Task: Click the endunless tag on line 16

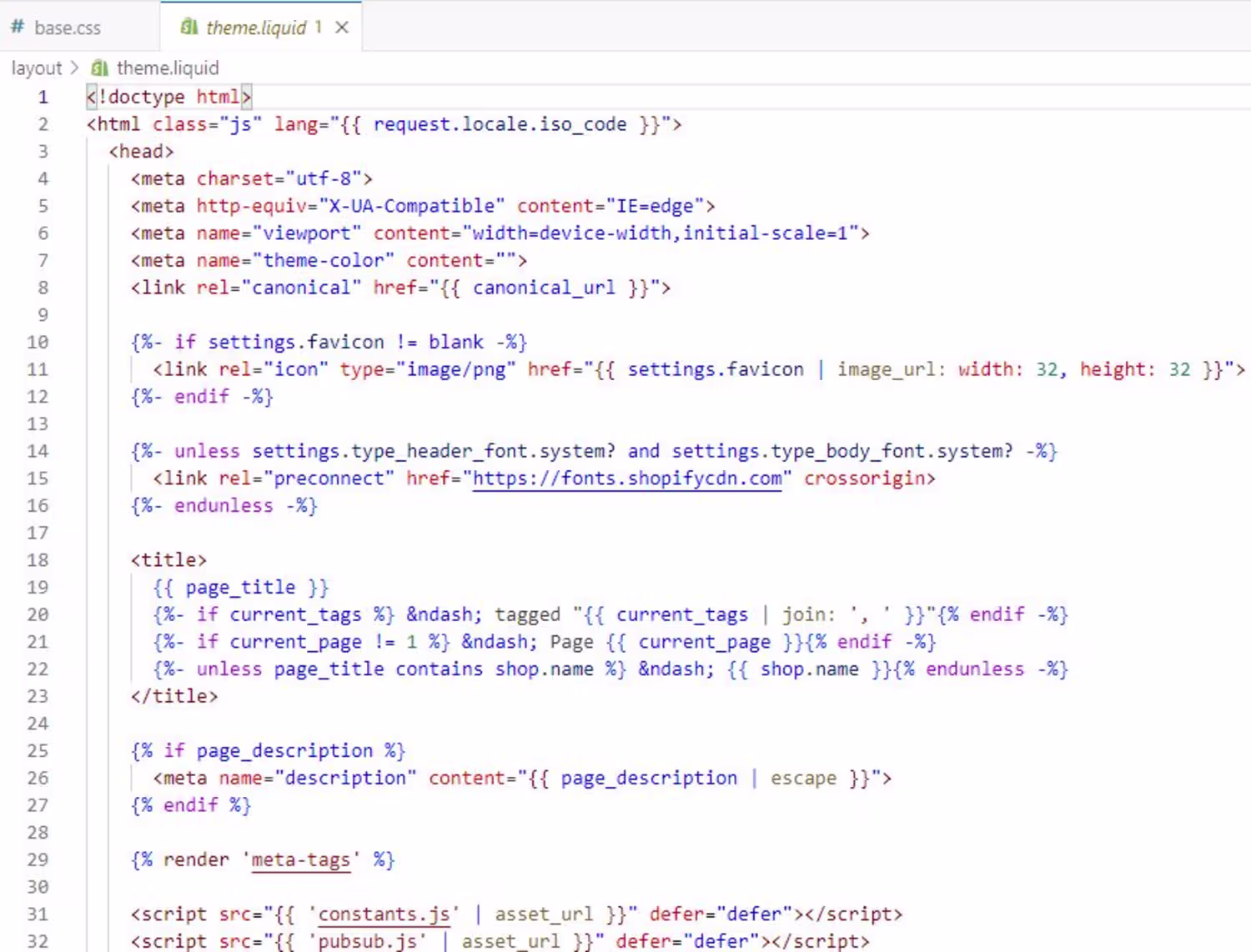Action: point(224,505)
